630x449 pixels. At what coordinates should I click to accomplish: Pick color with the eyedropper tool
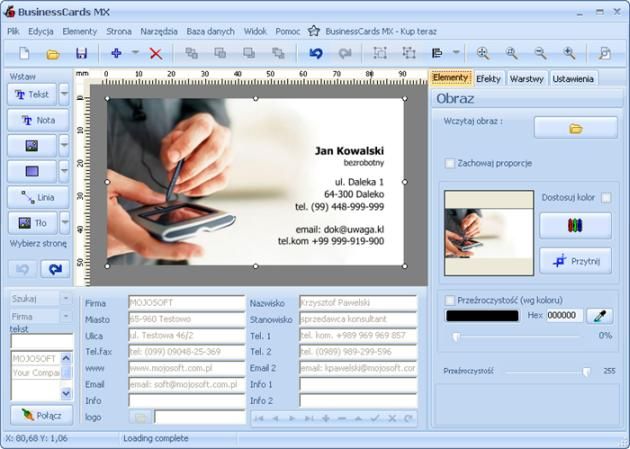pos(599,315)
